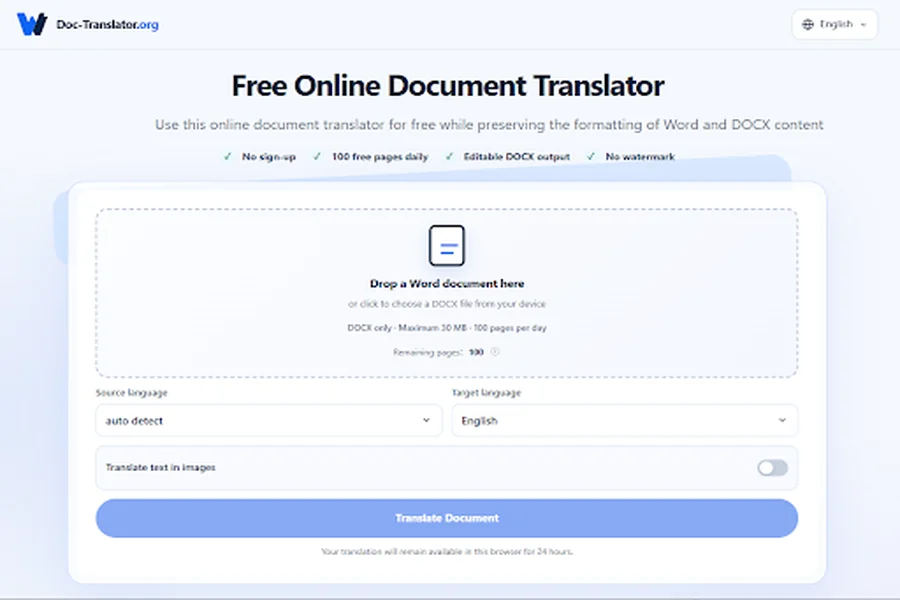This screenshot has width=900, height=600.
Task: Click the Source language label
Action: click(x=131, y=393)
